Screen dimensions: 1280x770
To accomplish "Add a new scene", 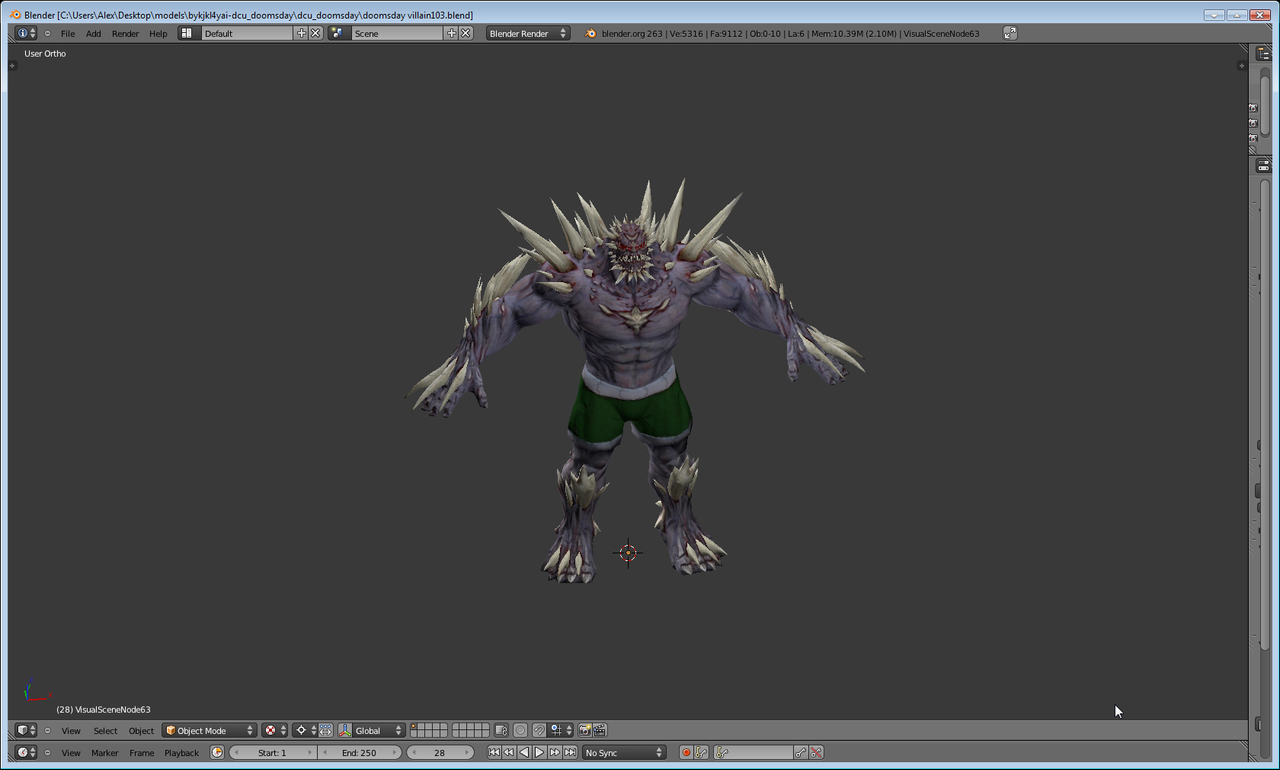I will [451, 33].
